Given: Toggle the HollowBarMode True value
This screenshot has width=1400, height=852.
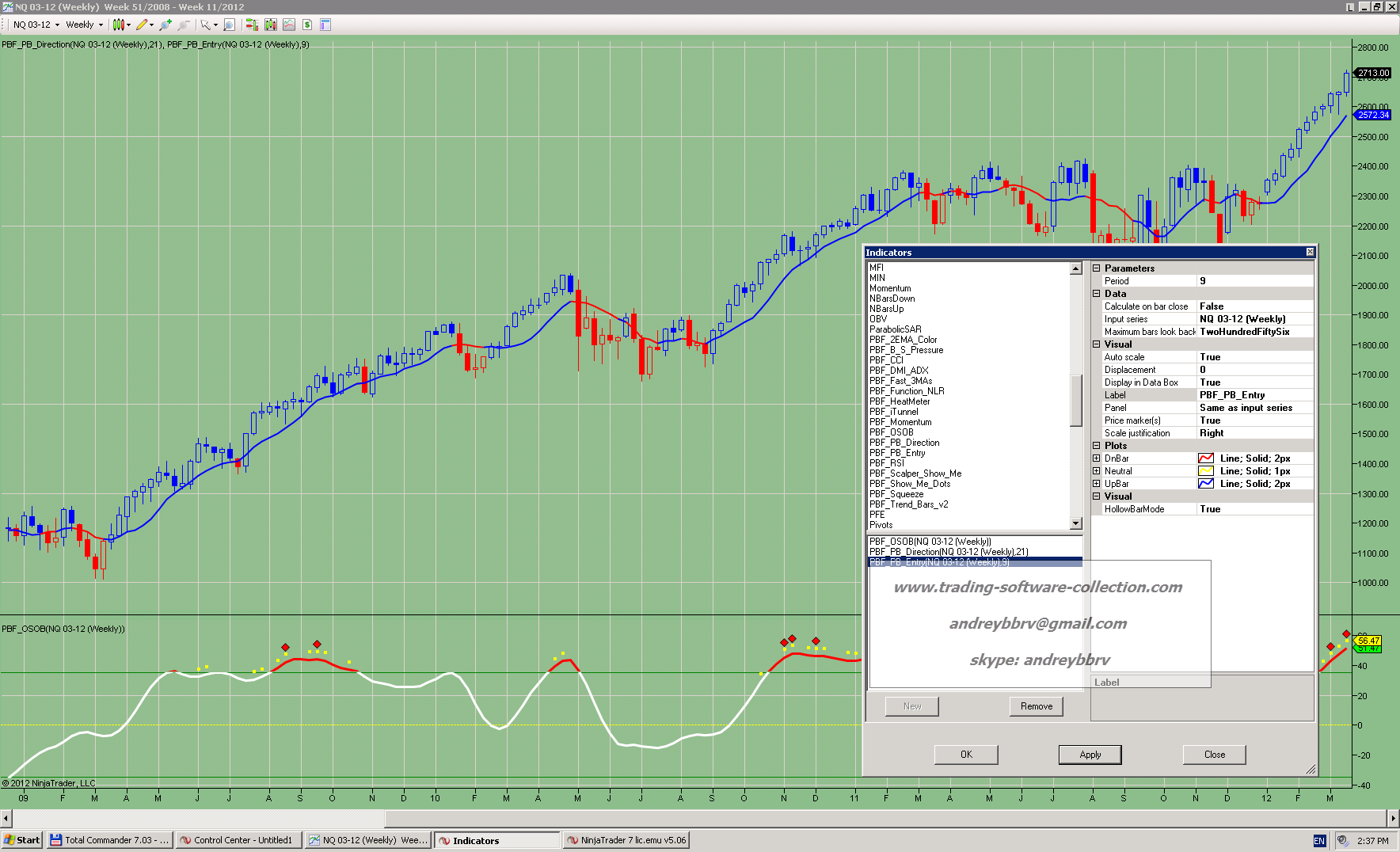Looking at the screenshot, I should click(1254, 509).
